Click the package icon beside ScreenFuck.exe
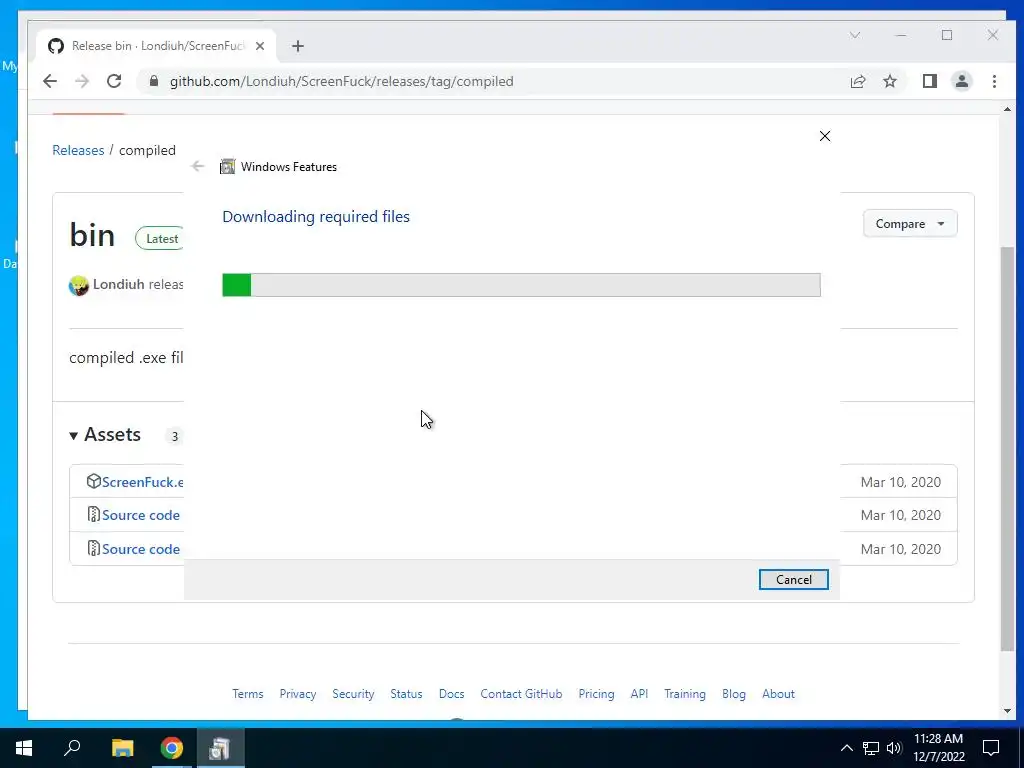The height and width of the screenshot is (768, 1024). (93, 481)
